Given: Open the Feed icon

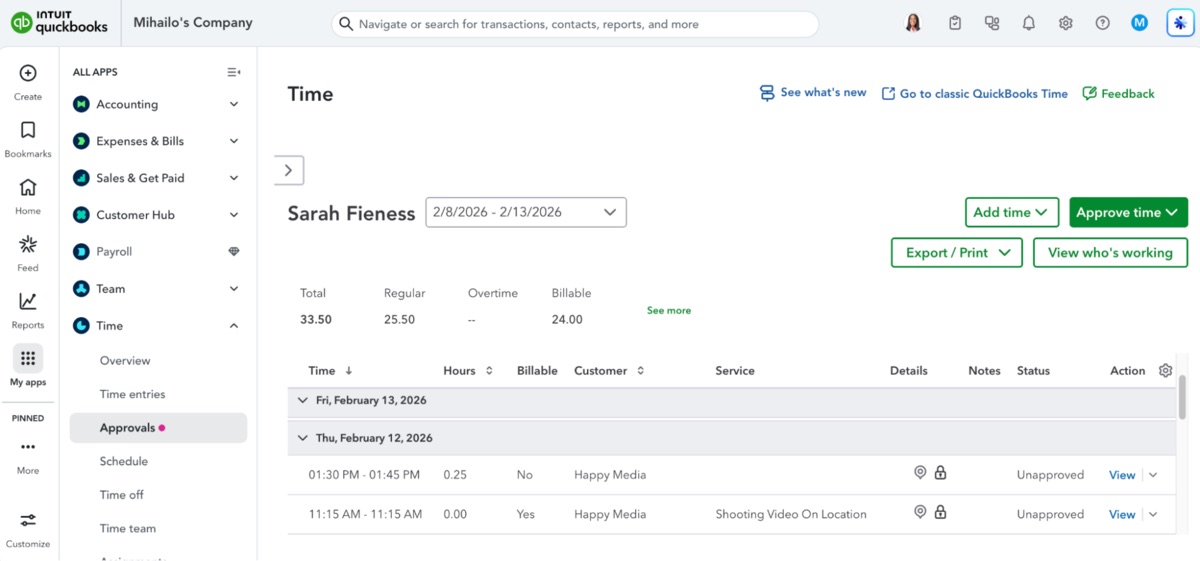Looking at the screenshot, I should point(28,244).
